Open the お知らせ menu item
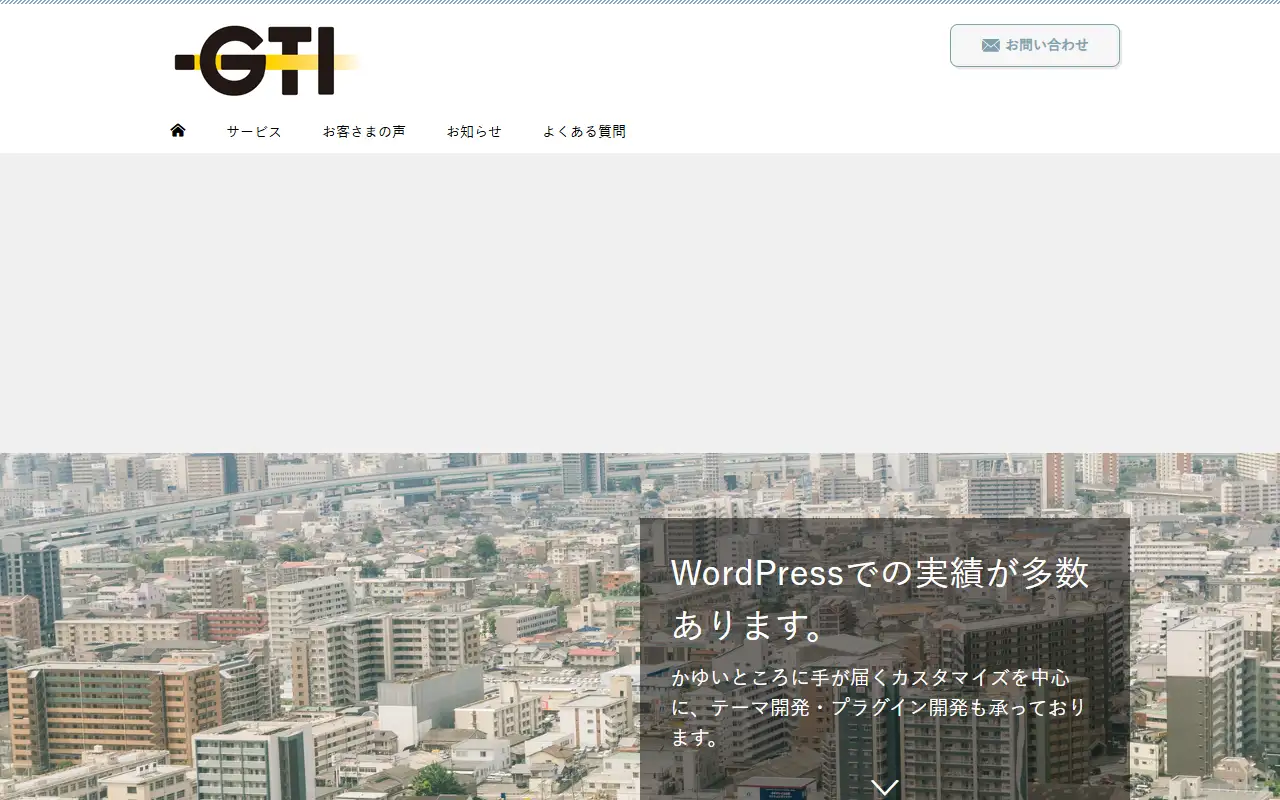Screen dimensions: 1280x800 474,131
